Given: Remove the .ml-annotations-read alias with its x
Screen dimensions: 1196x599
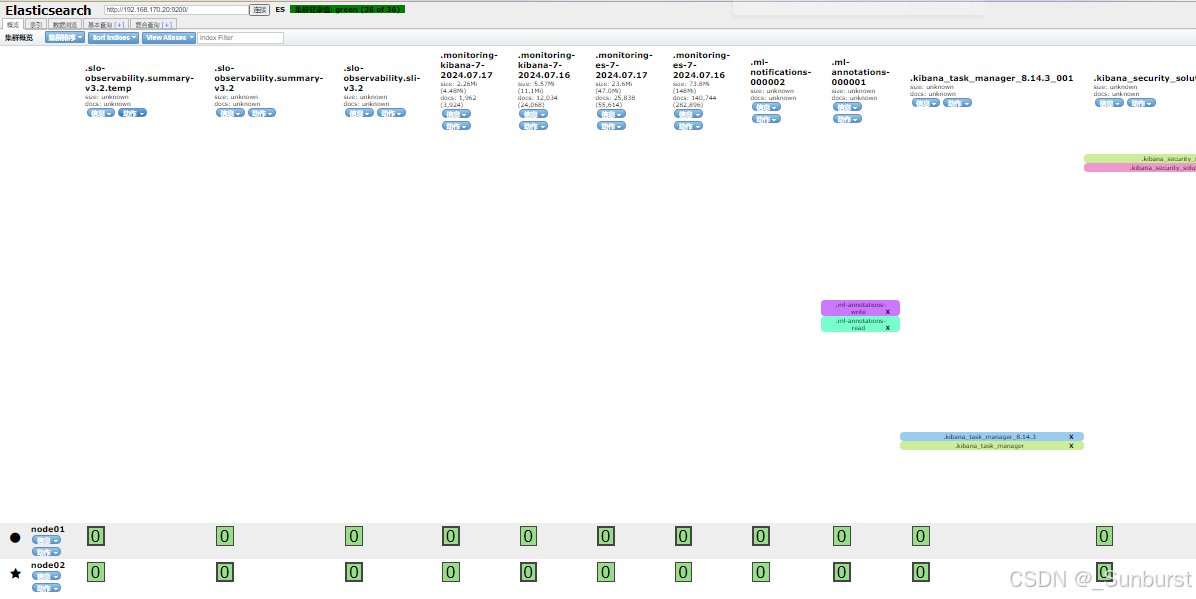Looking at the screenshot, I should [x=888, y=328].
